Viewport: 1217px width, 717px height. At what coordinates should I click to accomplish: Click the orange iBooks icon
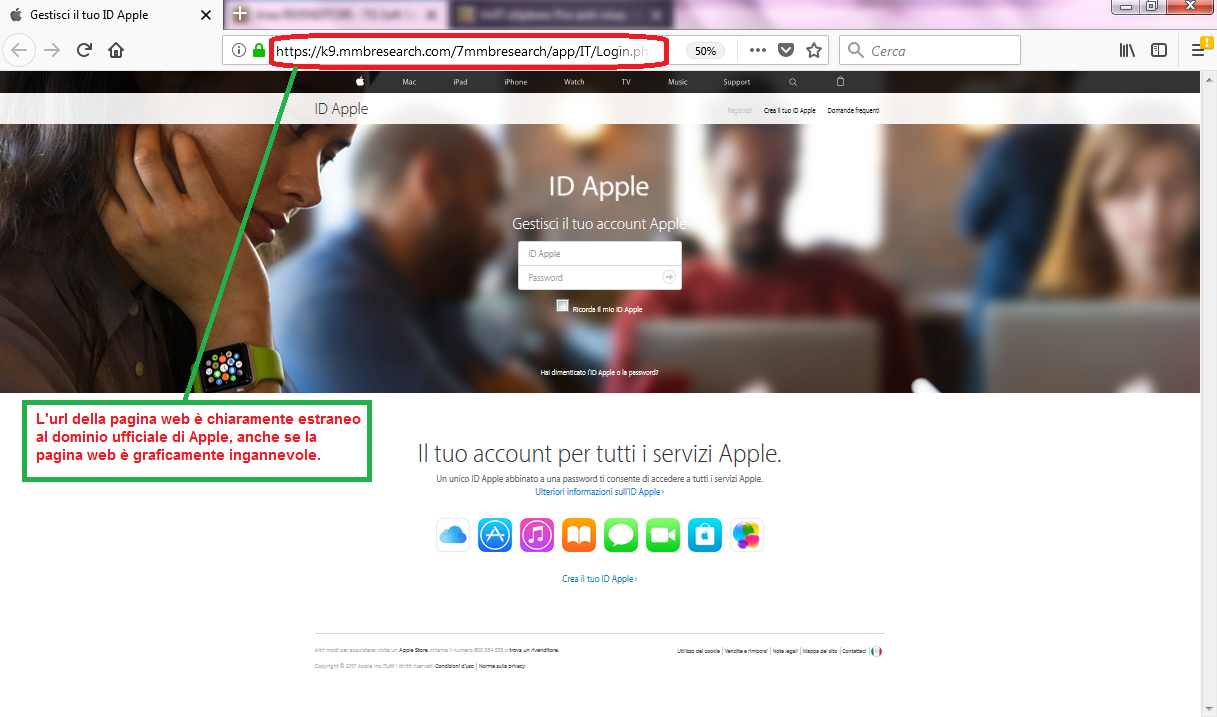click(579, 535)
